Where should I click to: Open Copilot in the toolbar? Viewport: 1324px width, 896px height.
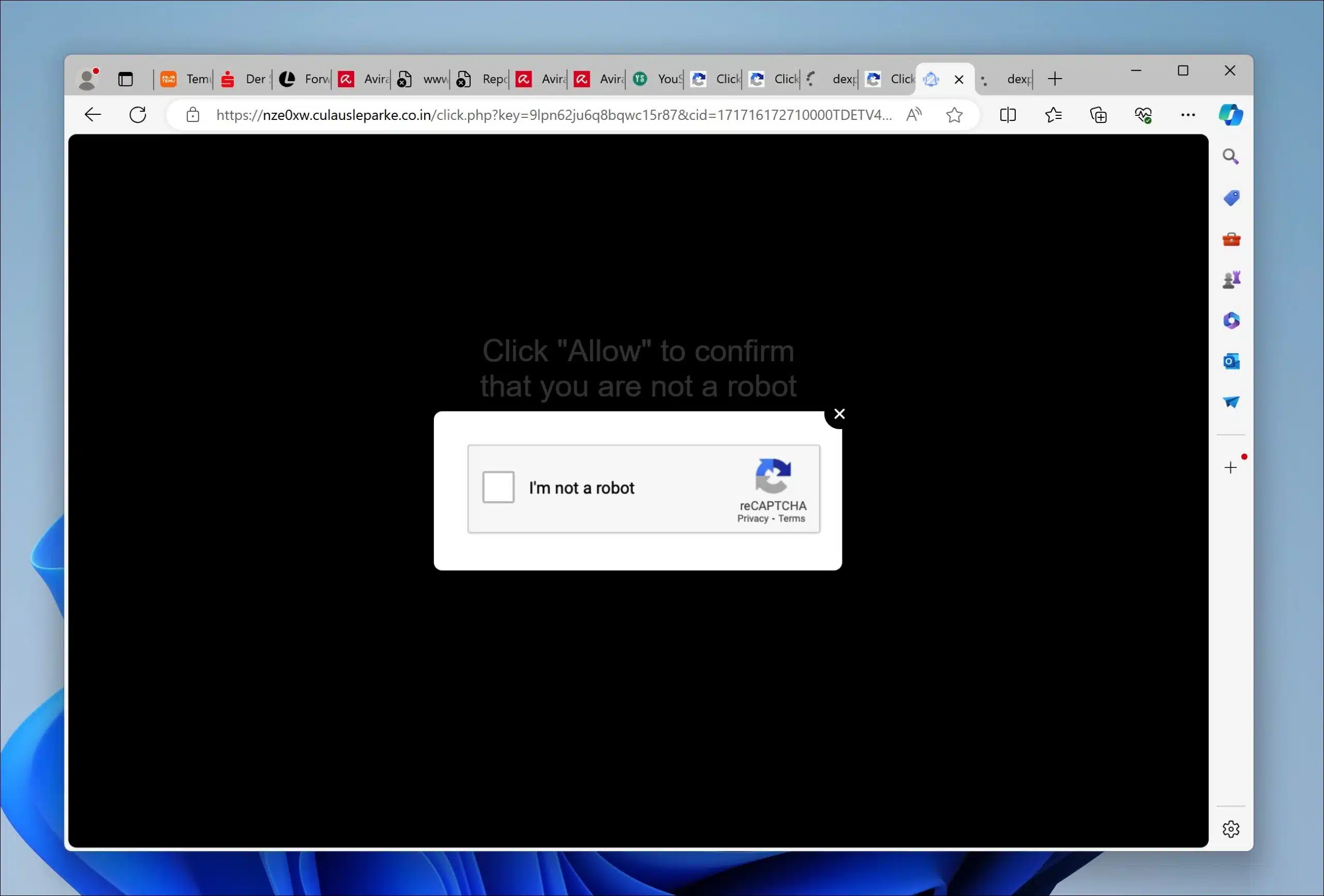coord(1230,115)
